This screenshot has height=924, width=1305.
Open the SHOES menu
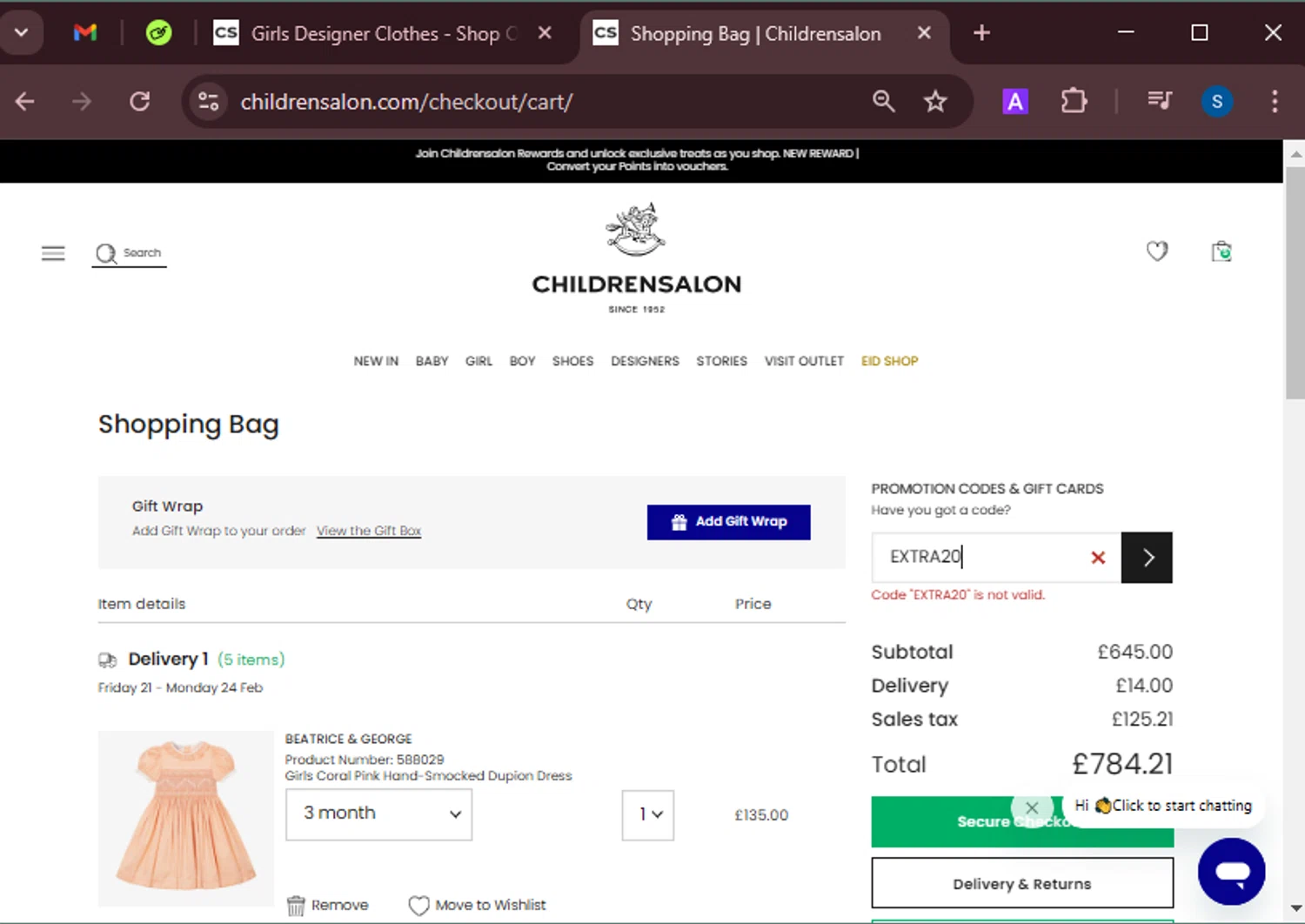click(572, 361)
